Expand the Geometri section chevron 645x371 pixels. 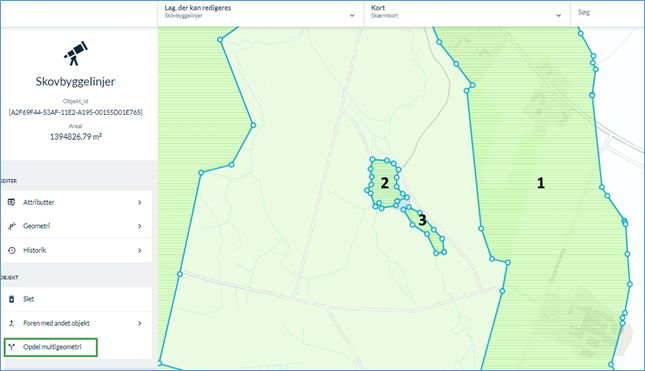(139, 226)
